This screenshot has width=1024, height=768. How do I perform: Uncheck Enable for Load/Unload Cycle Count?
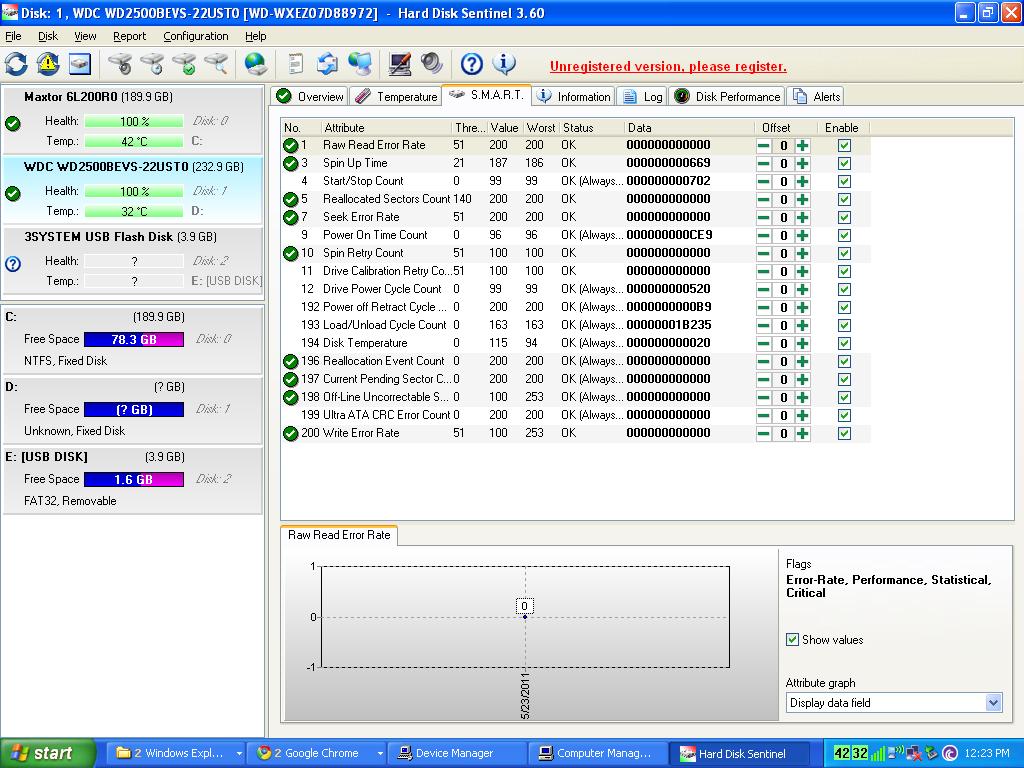coord(844,325)
